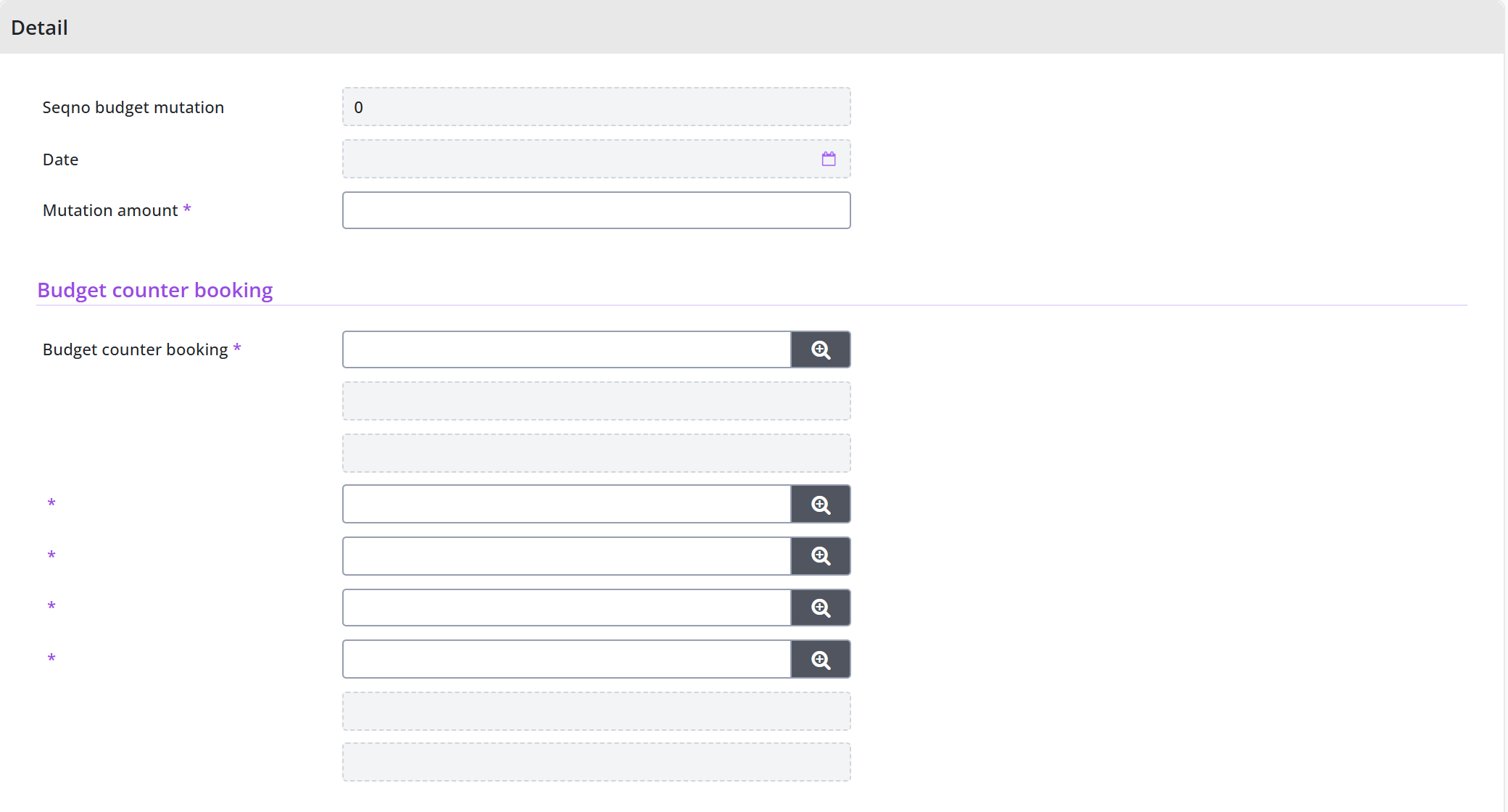Click the Date input field
The image size is (1508, 812).
pos(596,159)
